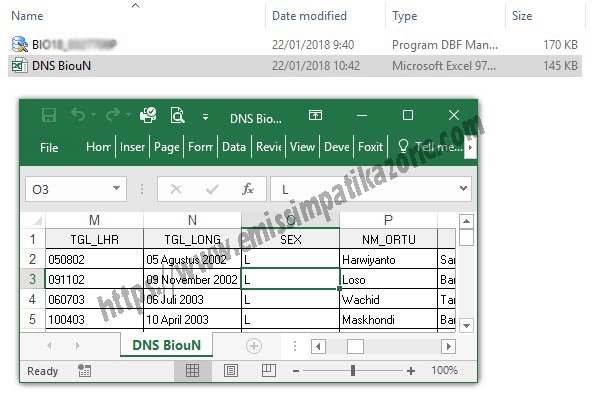The width and height of the screenshot is (605, 406).
Task: Click vertical scrollbar down arrow
Action: (466, 325)
